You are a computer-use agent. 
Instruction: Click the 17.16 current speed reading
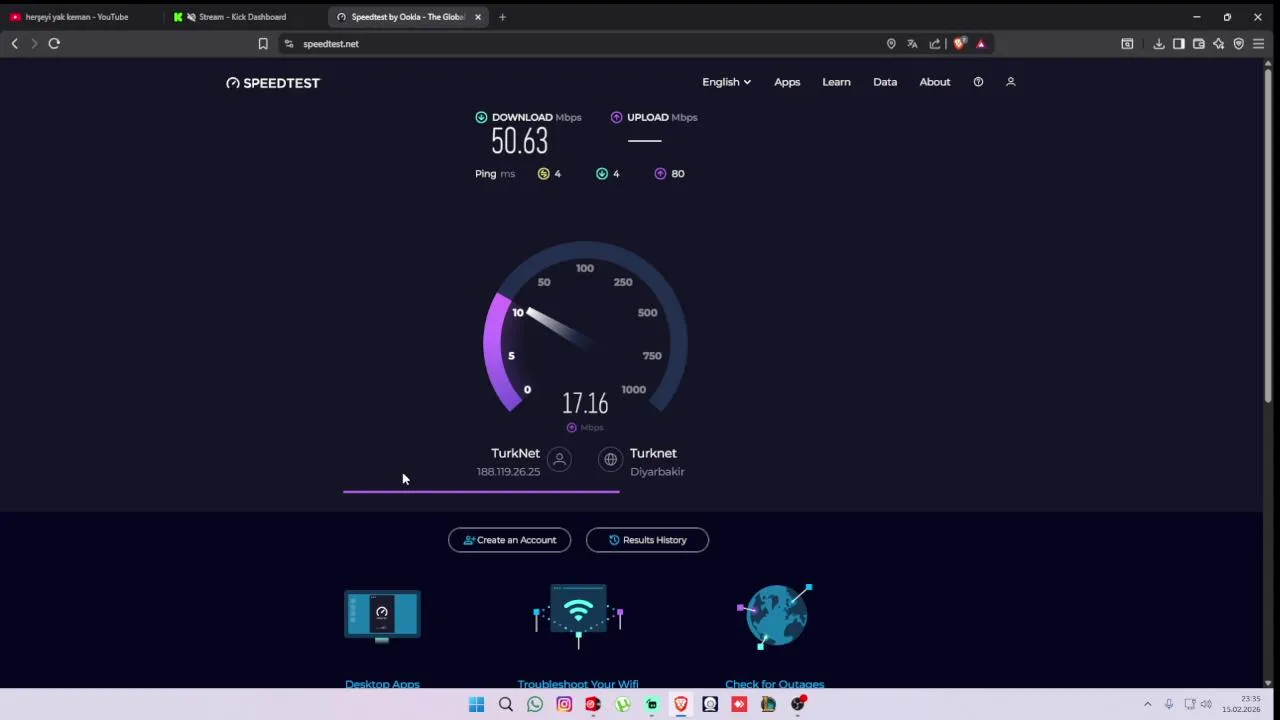click(585, 403)
